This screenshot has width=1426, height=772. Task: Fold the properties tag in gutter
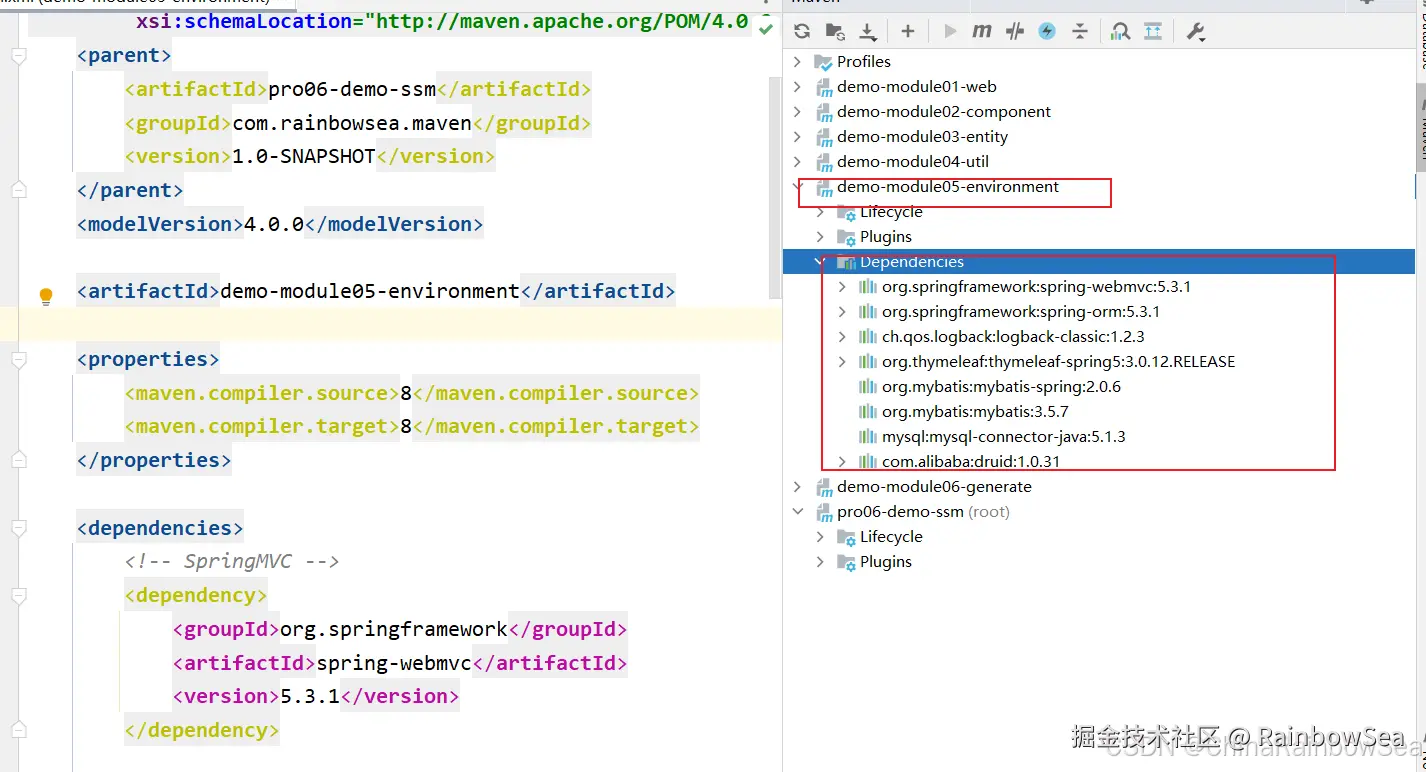pyautogui.click(x=19, y=360)
